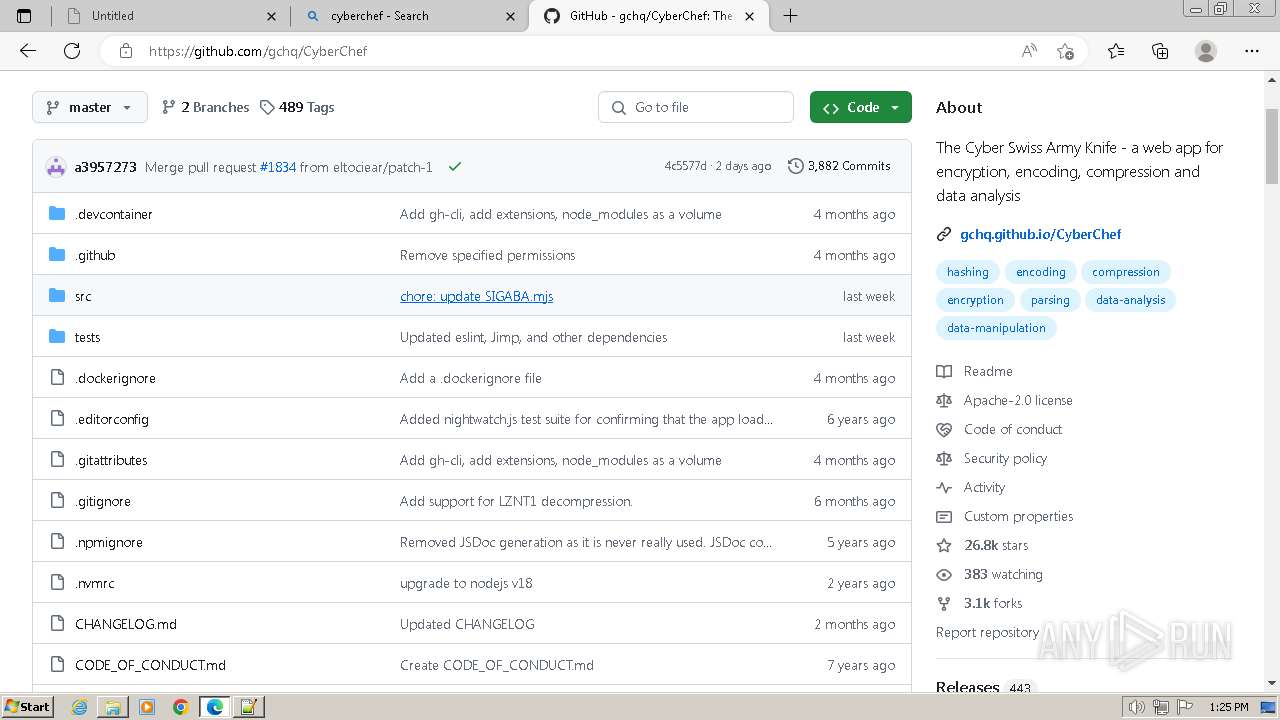Launch Chrome from the taskbar
Viewport: 1280px width, 720px height.
click(x=180, y=707)
